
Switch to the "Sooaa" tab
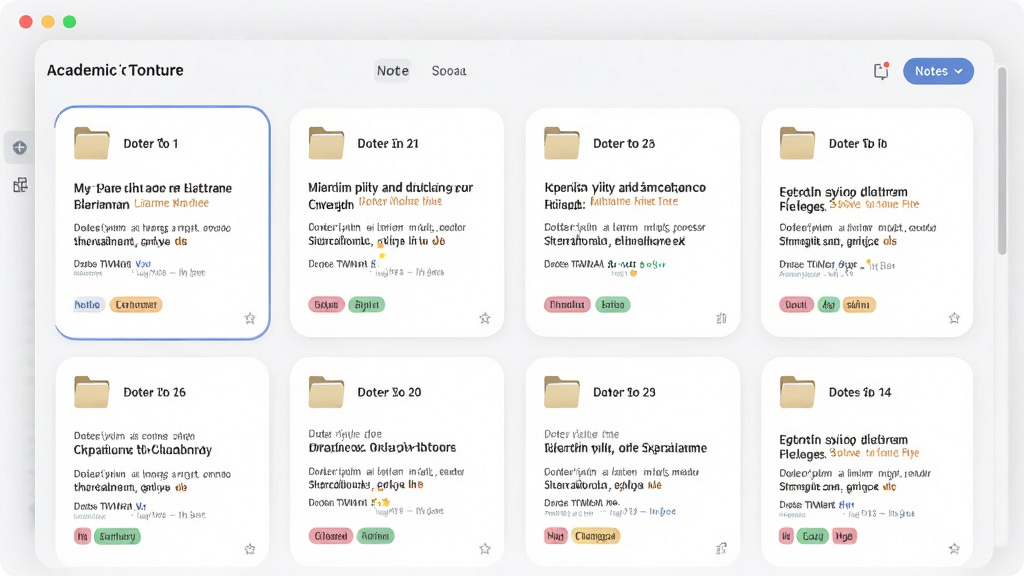tap(449, 71)
